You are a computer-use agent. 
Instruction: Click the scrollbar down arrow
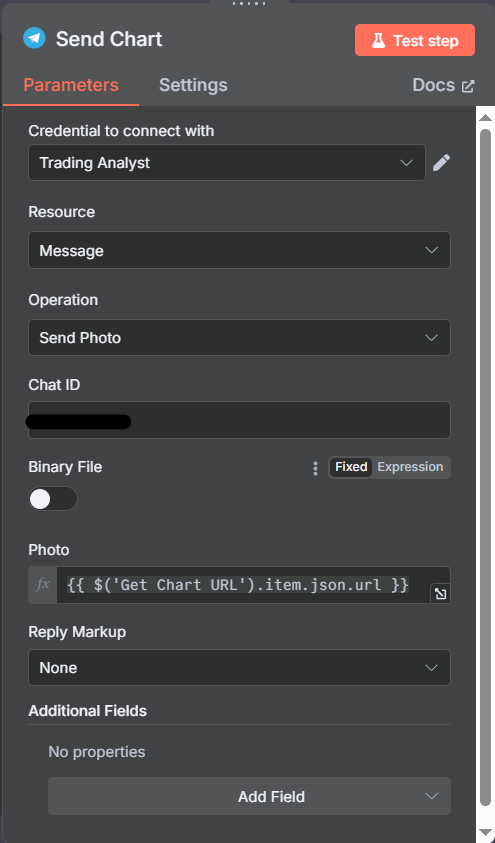485,833
